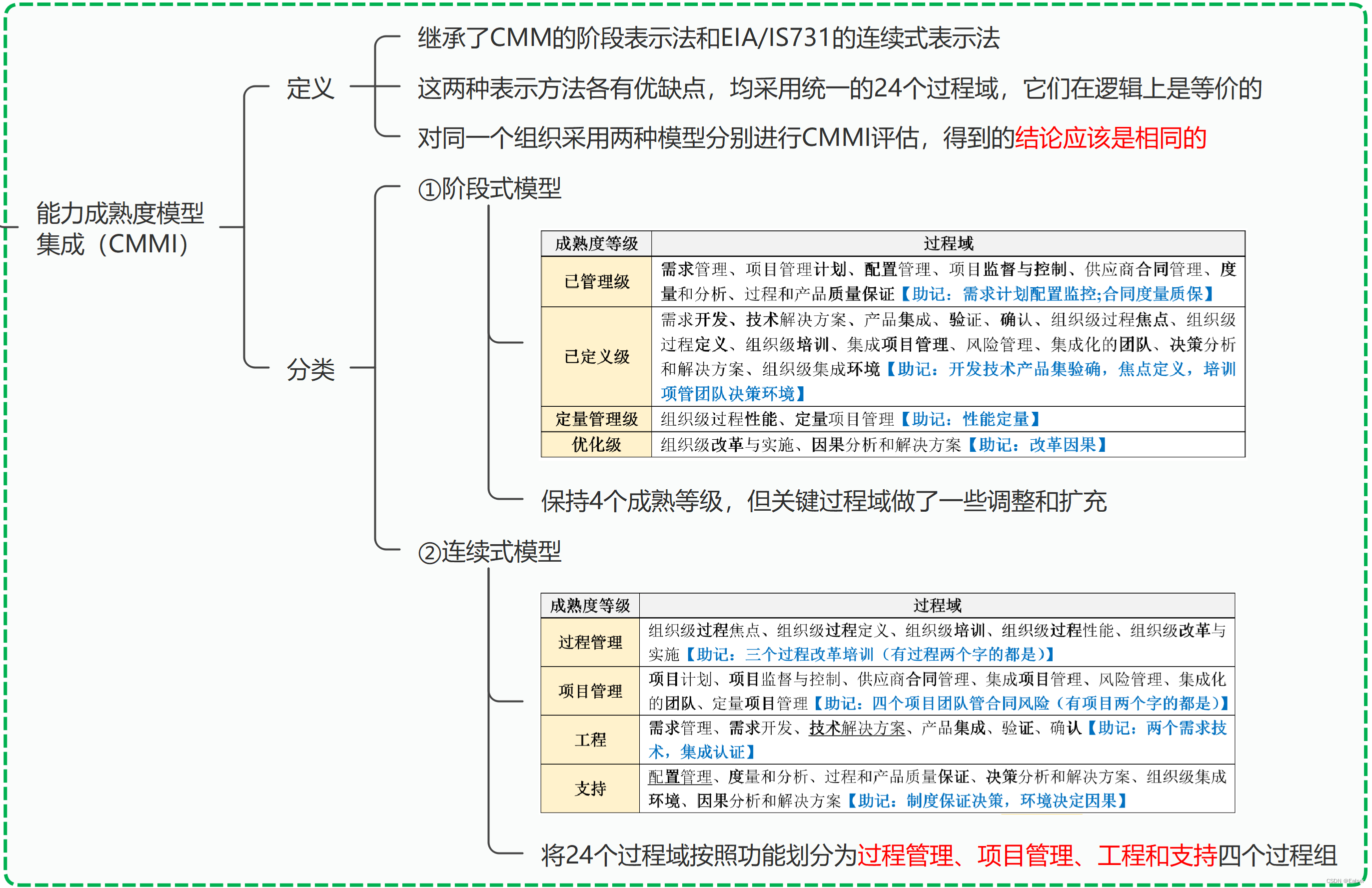Click the 优化级 table cell
This screenshot has width=1372, height=888.
pyautogui.click(x=596, y=444)
